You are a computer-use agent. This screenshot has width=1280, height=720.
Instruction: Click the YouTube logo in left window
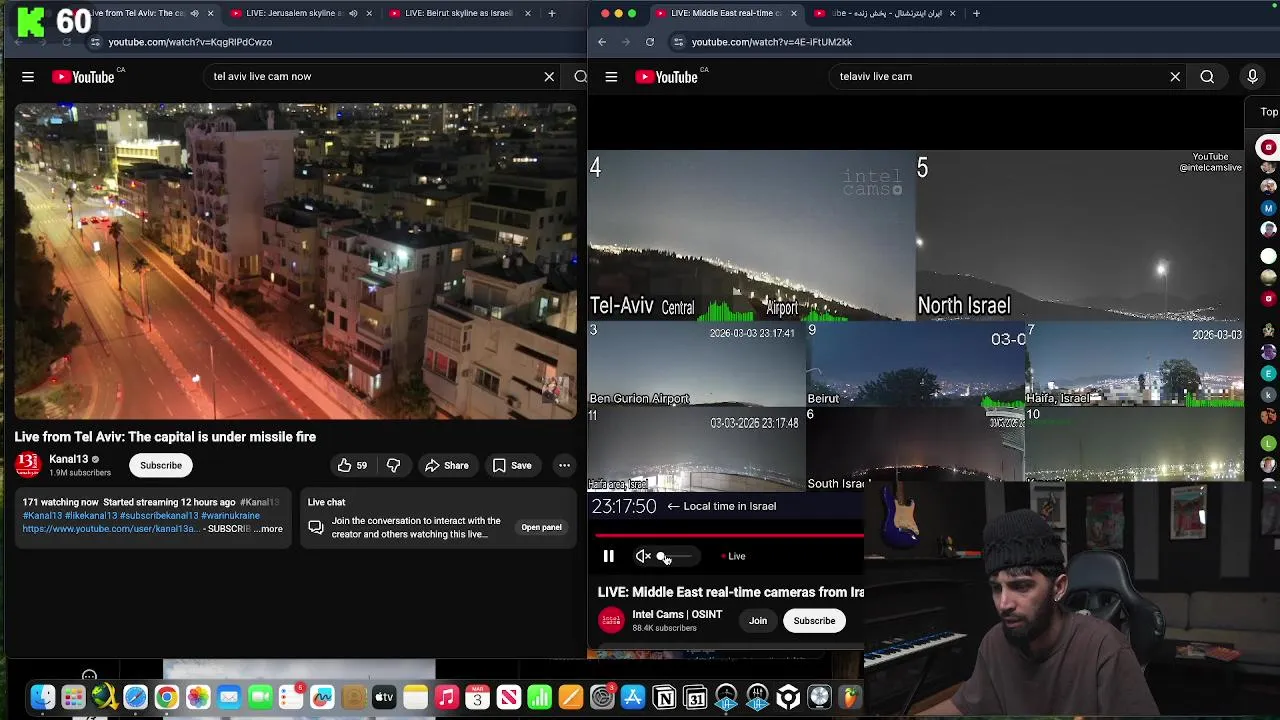click(83, 76)
